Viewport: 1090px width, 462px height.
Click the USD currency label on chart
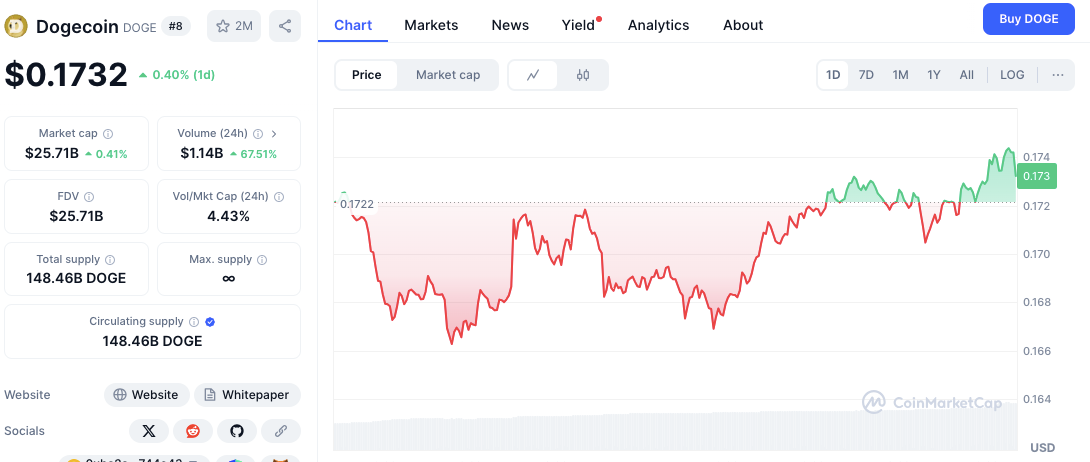coord(1043,447)
